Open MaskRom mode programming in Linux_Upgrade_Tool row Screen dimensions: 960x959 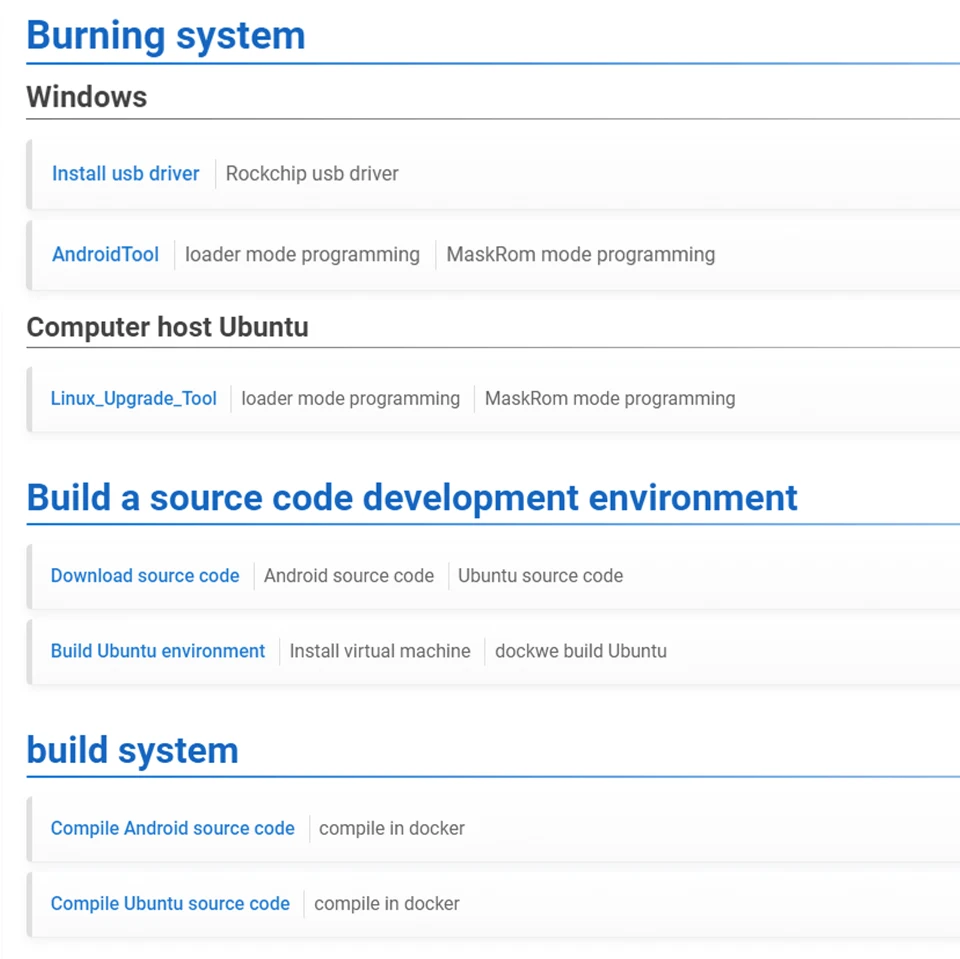click(609, 399)
